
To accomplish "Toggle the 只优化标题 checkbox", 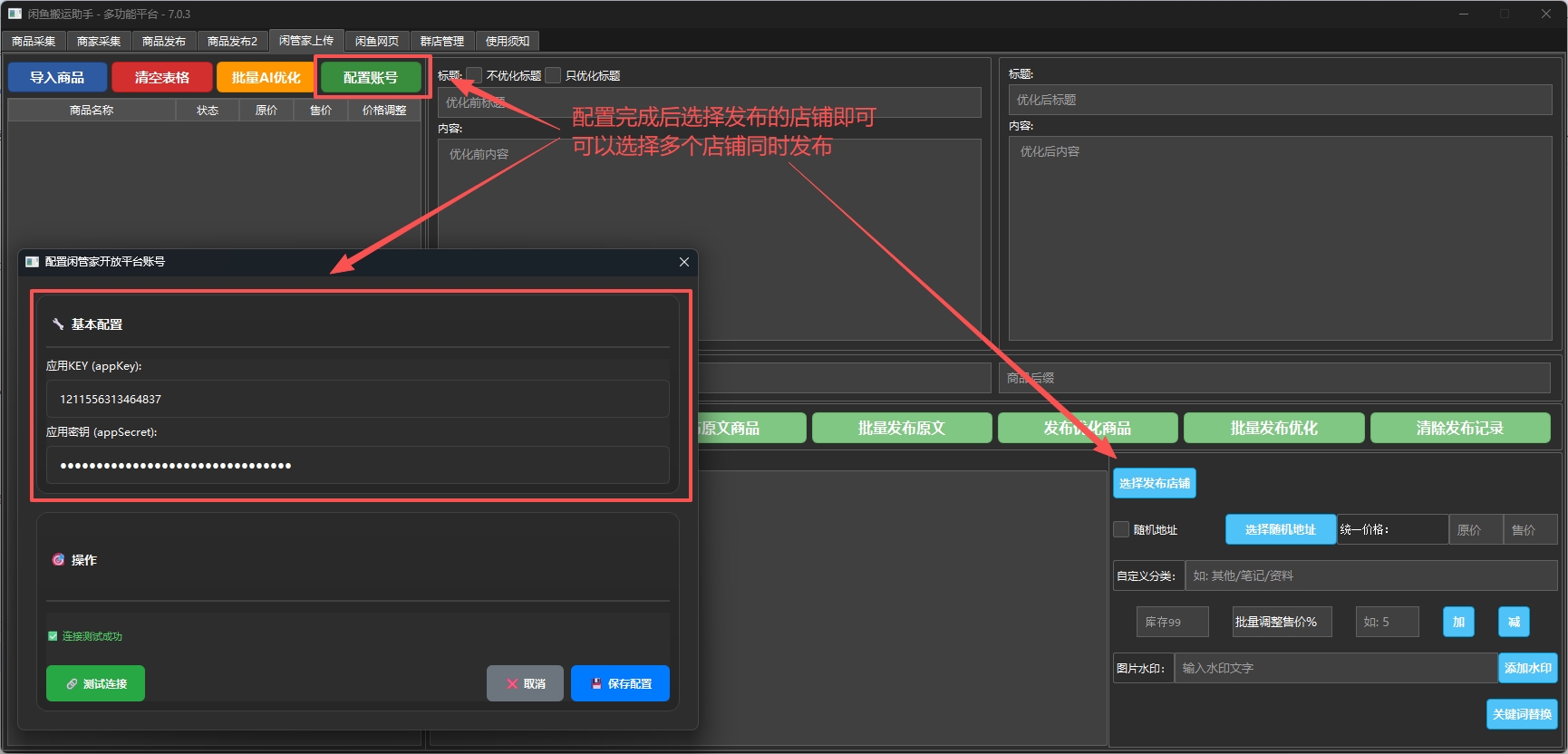I will 553,75.
